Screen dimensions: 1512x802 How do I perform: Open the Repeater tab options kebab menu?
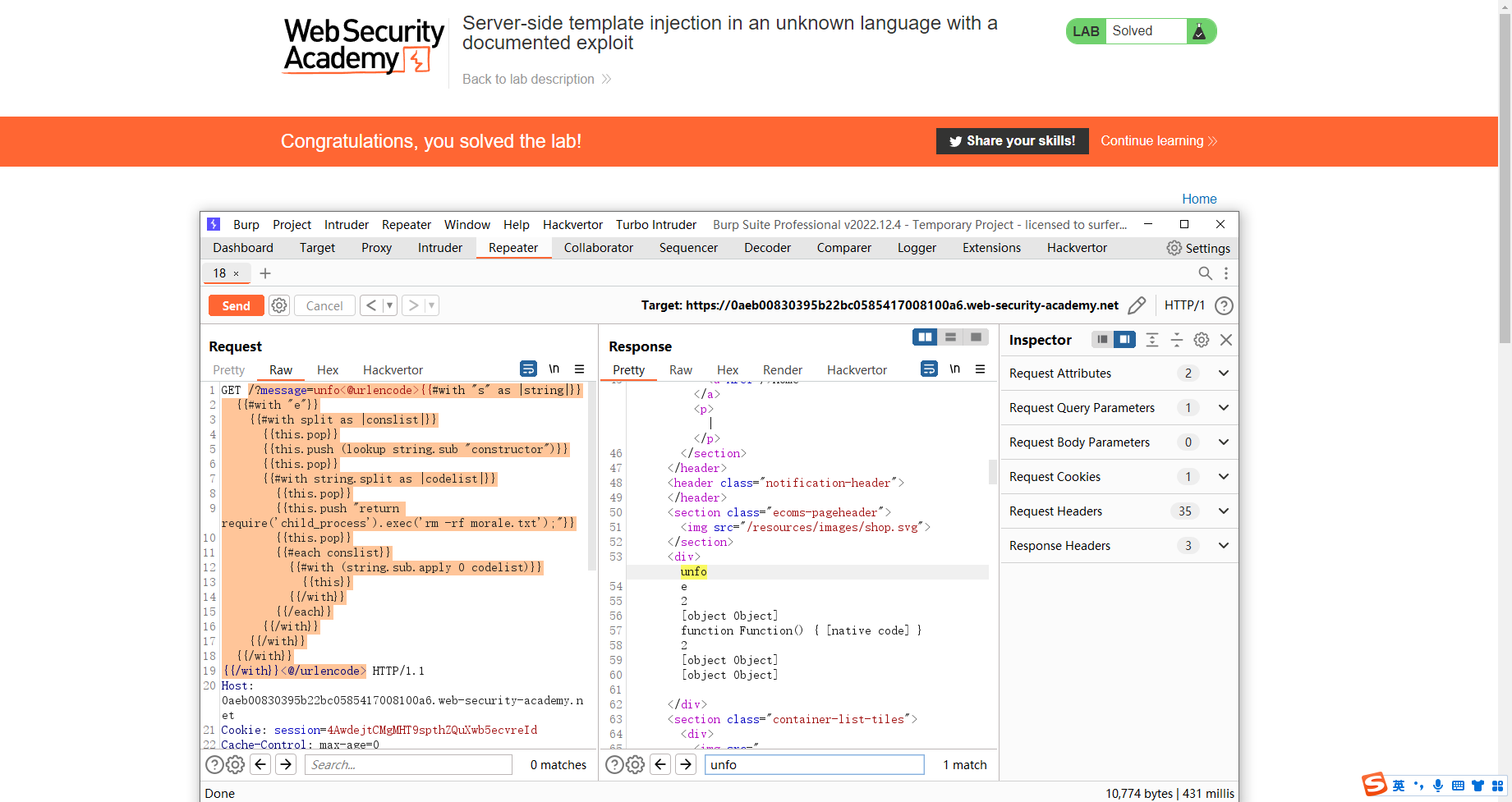[x=1226, y=273]
